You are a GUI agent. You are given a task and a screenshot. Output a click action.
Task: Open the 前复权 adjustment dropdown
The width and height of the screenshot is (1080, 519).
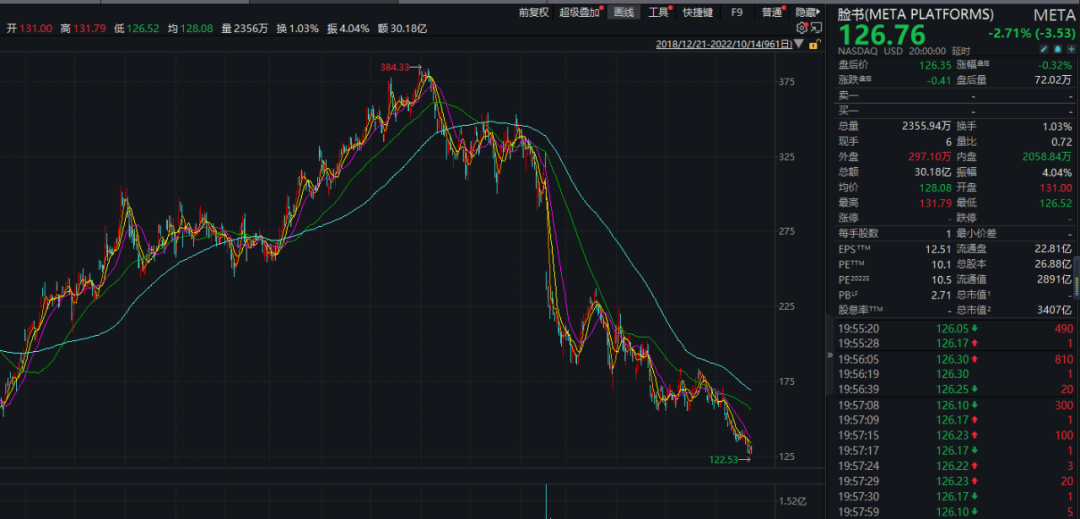(535, 13)
